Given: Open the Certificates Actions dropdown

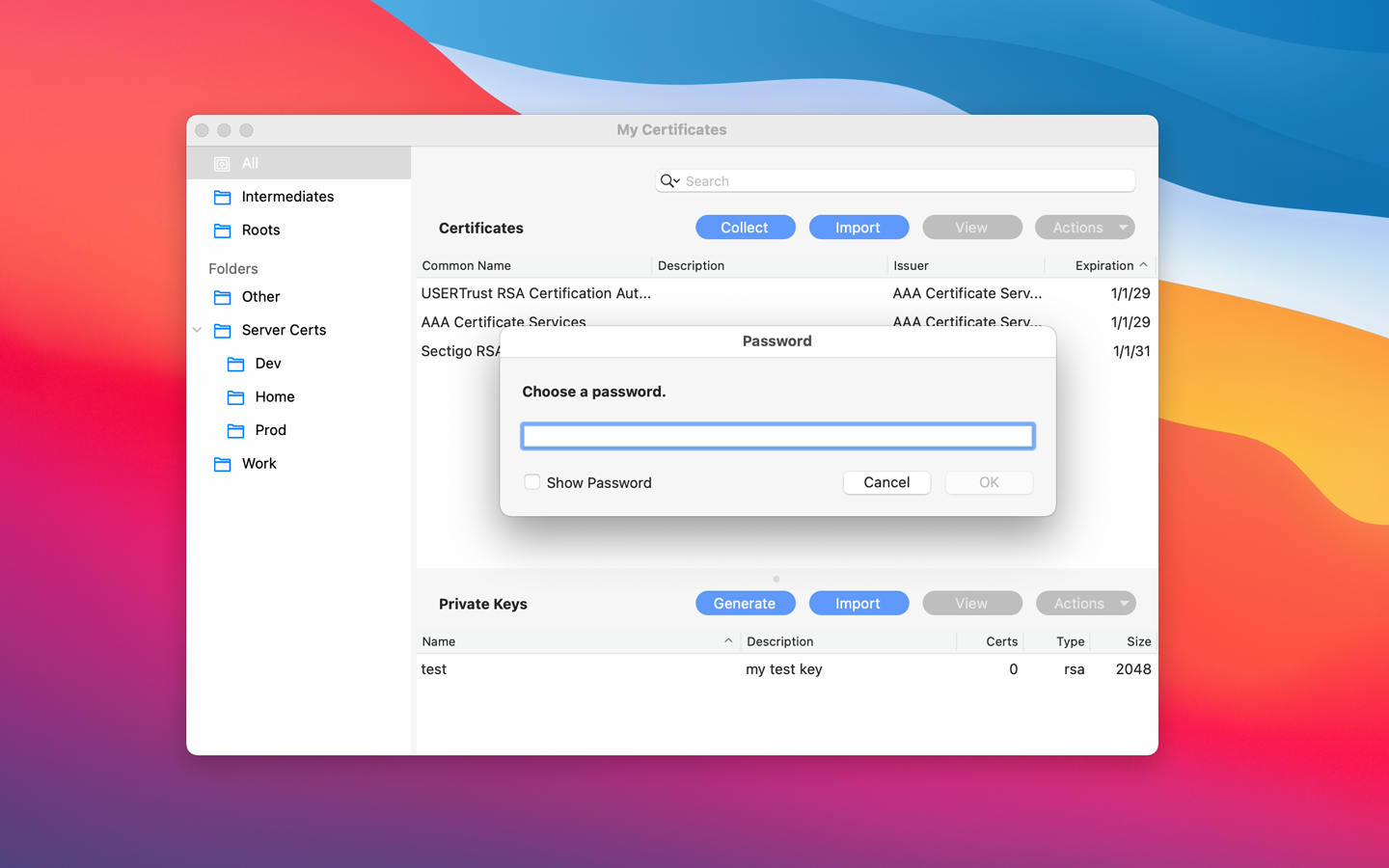Looking at the screenshot, I should tap(1084, 227).
